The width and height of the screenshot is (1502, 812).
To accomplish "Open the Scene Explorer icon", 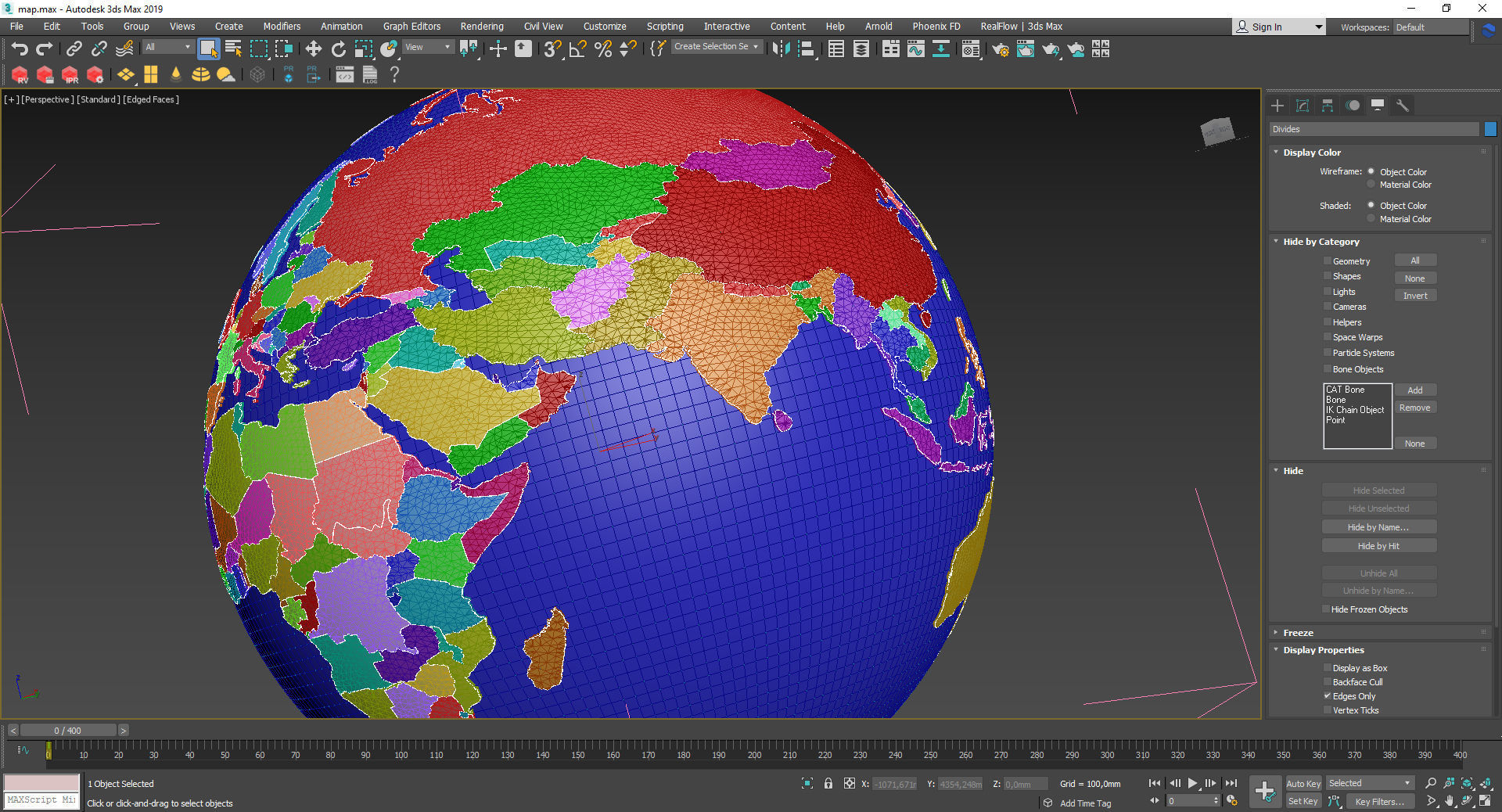I will tap(836, 49).
